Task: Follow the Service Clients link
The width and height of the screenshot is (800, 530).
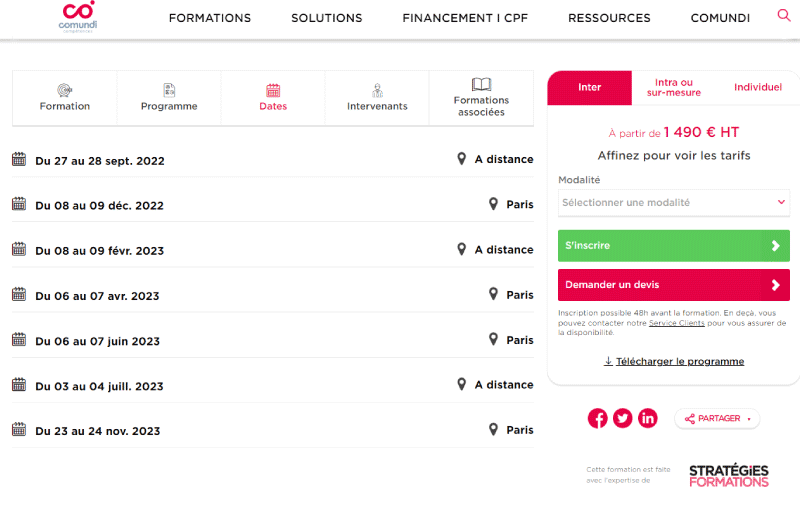Action: (x=677, y=323)
